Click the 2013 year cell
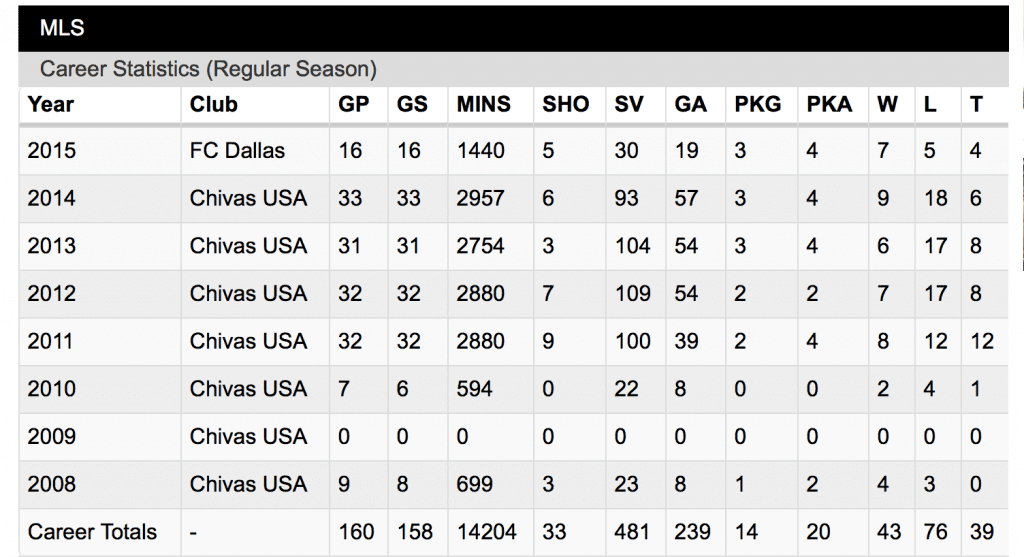 52,246
